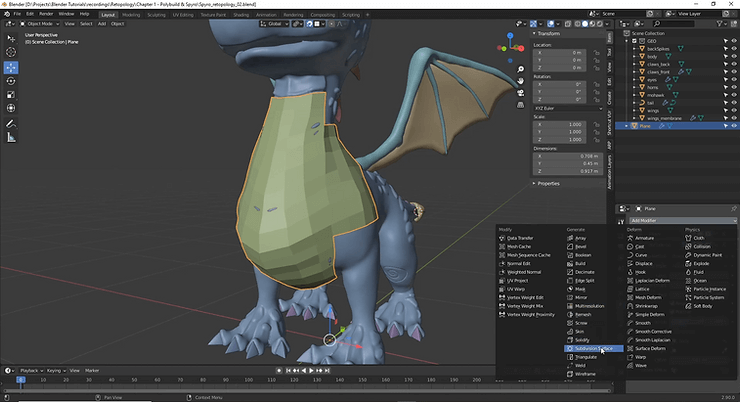Toggle lock on Location X
Viewport: 740px width, 402px height.
[x=597, y=53]
